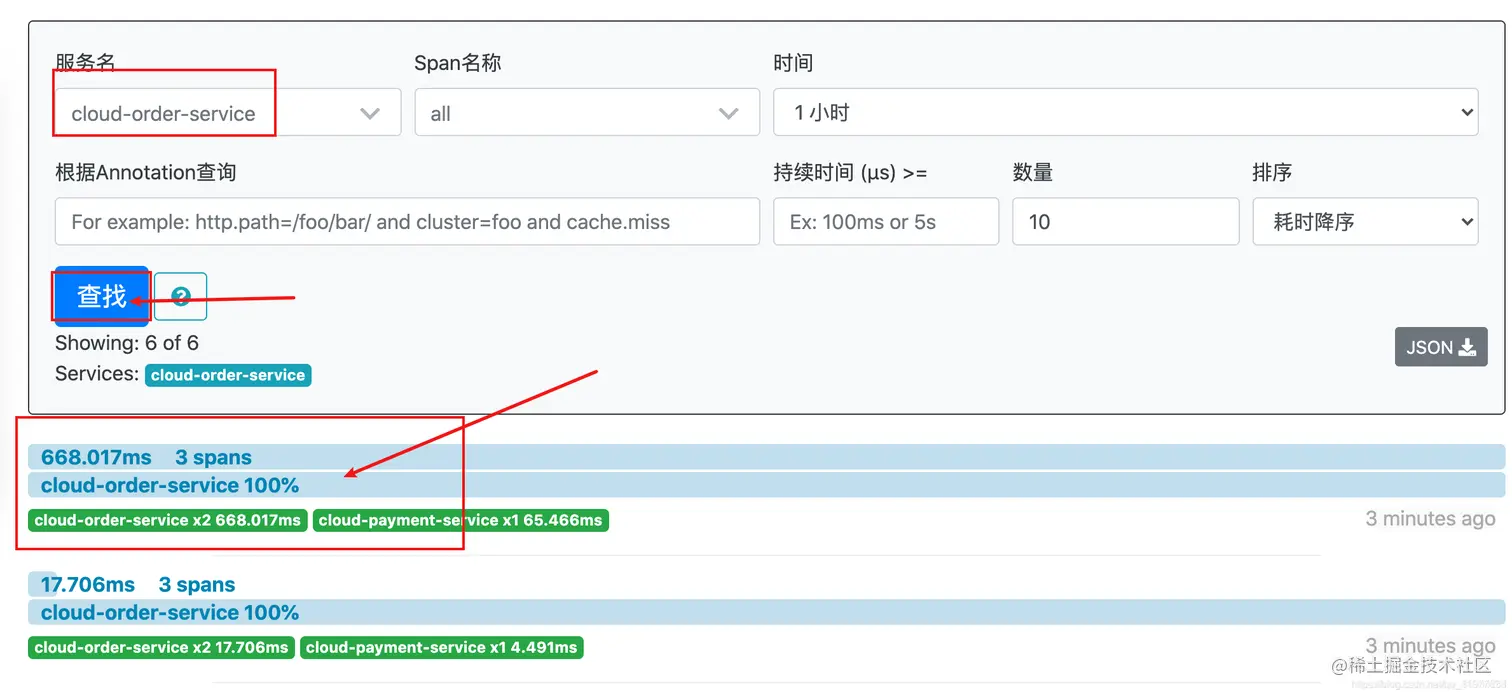This screenshot has width=1512, height=696.
Task: Download traces with the JSON button
Action: (x=1441, y=347)
